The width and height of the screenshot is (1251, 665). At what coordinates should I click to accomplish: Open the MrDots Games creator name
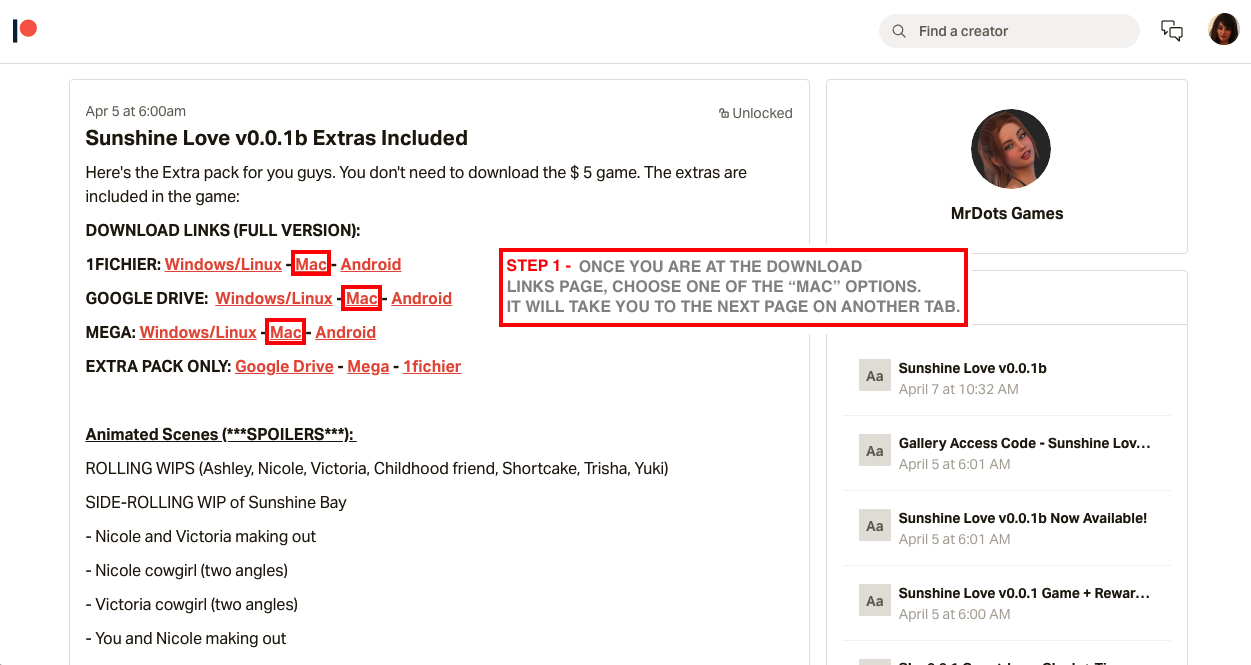pyautogui.click(x=1006, y=213)
